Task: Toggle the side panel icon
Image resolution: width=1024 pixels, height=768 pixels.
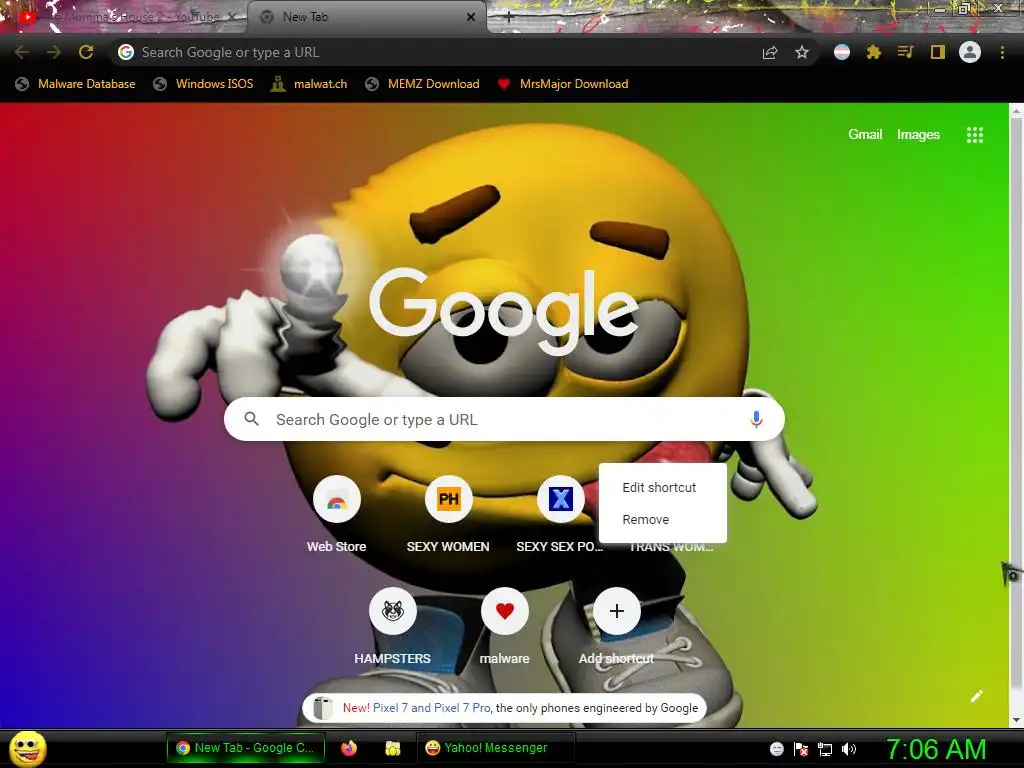Action: point(938,52)
